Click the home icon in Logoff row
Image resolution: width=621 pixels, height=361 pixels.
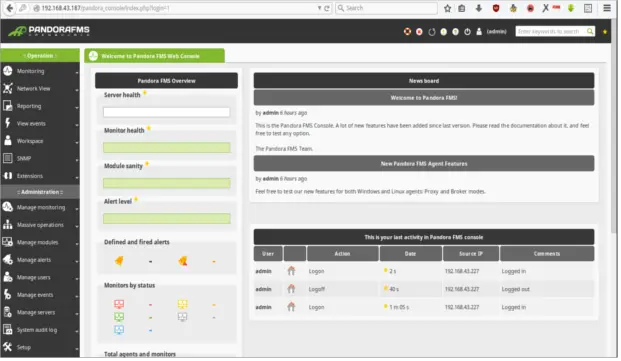(291, 289)
